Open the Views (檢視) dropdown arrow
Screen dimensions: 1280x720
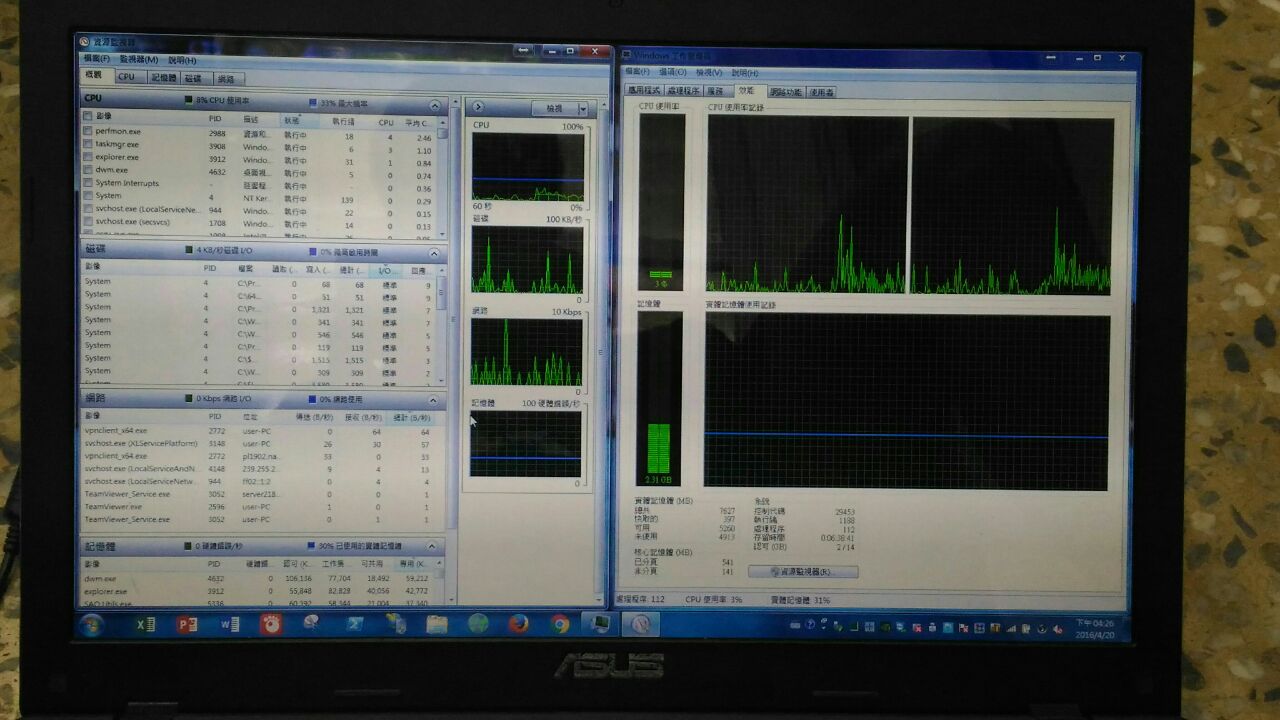click(582, 108)
